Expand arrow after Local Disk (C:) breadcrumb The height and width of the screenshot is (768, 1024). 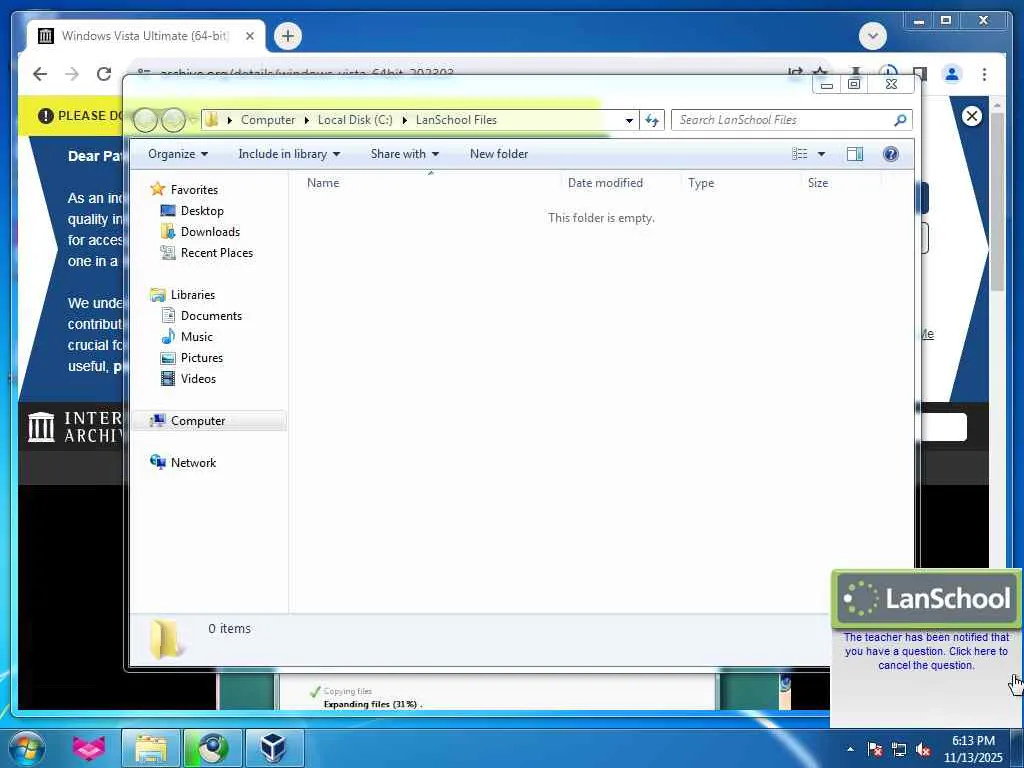click(x=404, y=120)
